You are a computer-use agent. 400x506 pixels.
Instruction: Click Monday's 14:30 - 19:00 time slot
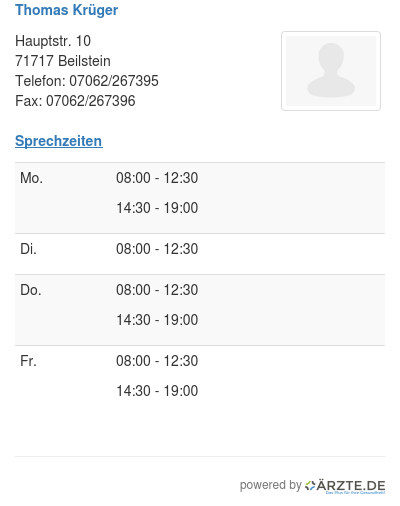click(157, 208)
